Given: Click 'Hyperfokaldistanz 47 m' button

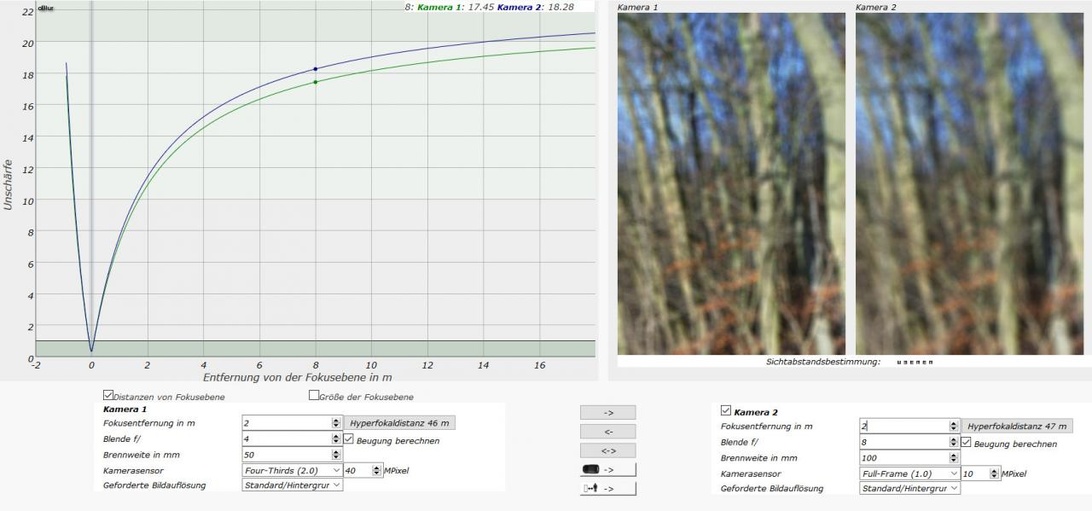Looking at the screenshot, I should [1017, 425].
